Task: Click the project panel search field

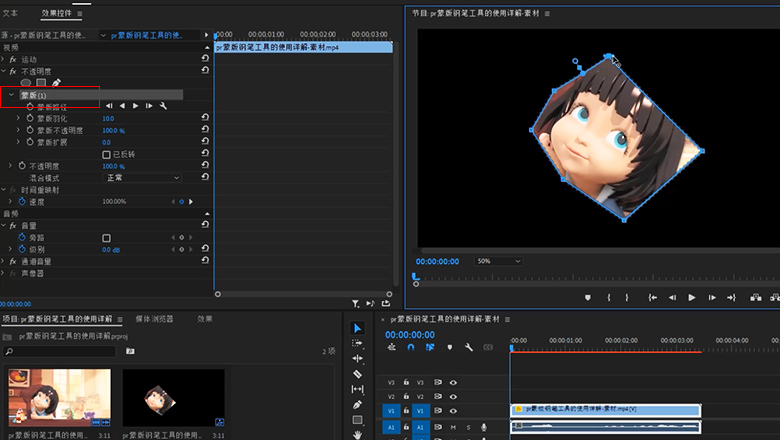Action: click(60, 351)
